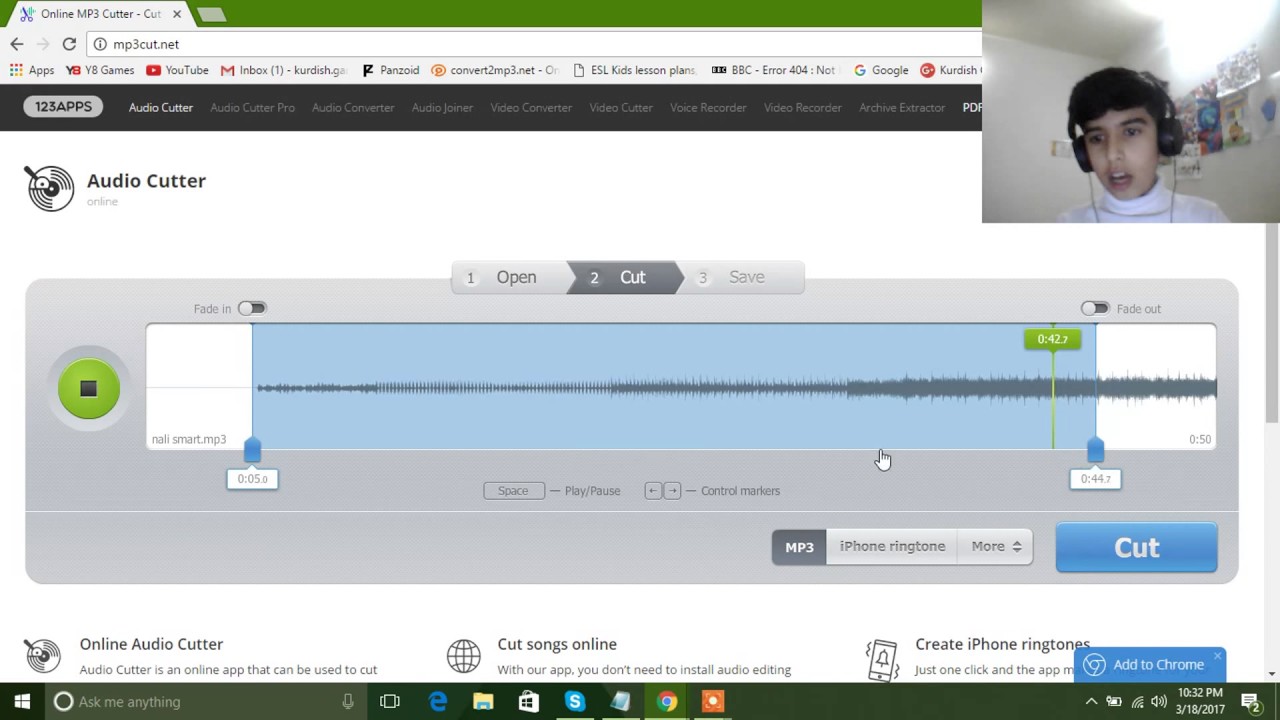Screen dimensions: 1280x720
Task: Open Skype from the taskbar
Action: [574, 702]
